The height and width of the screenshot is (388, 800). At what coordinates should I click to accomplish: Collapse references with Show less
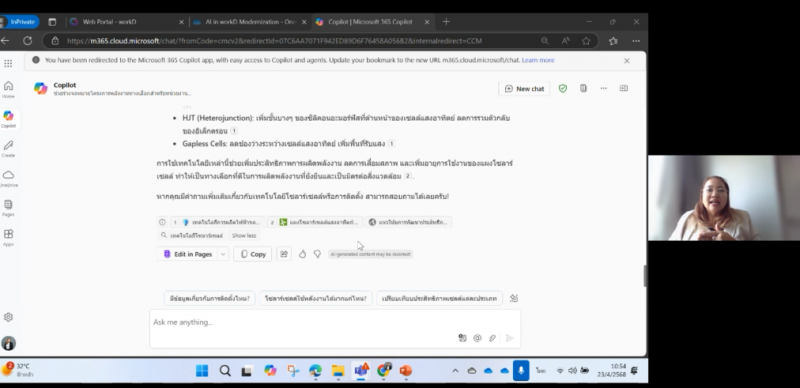click(244, 235)
